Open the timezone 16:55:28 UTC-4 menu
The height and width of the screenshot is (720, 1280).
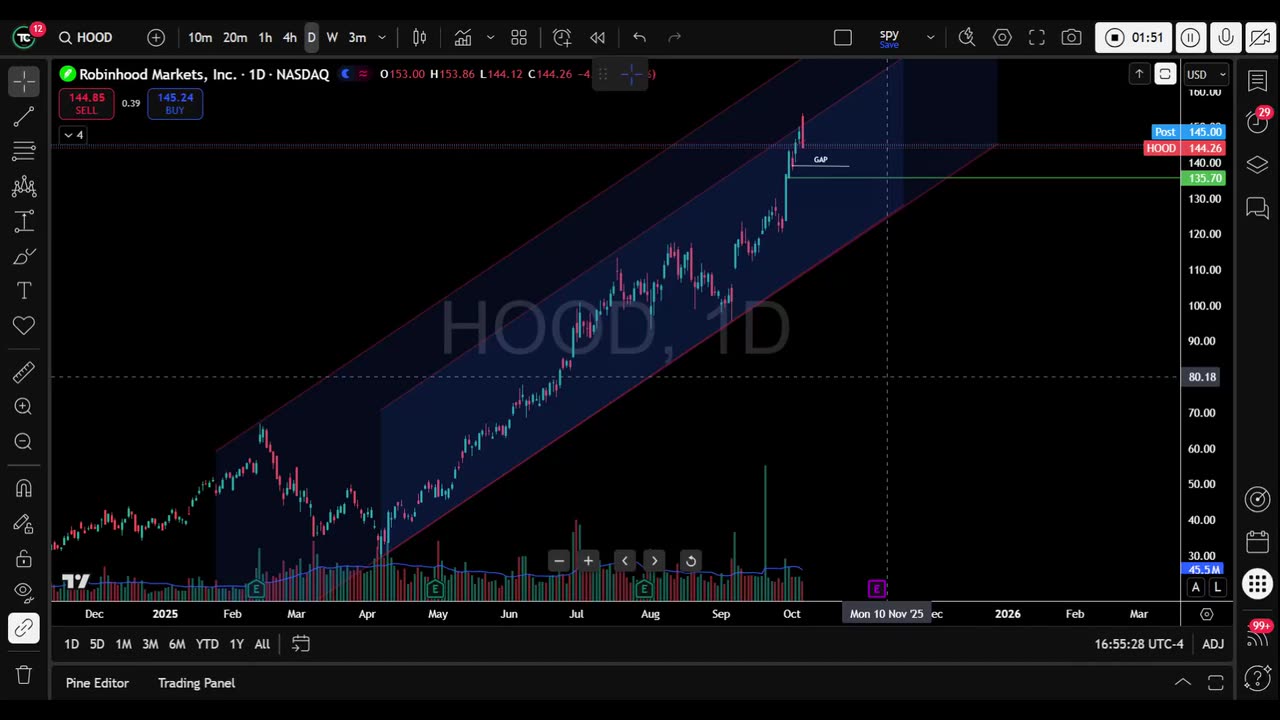click(1139, 644)
